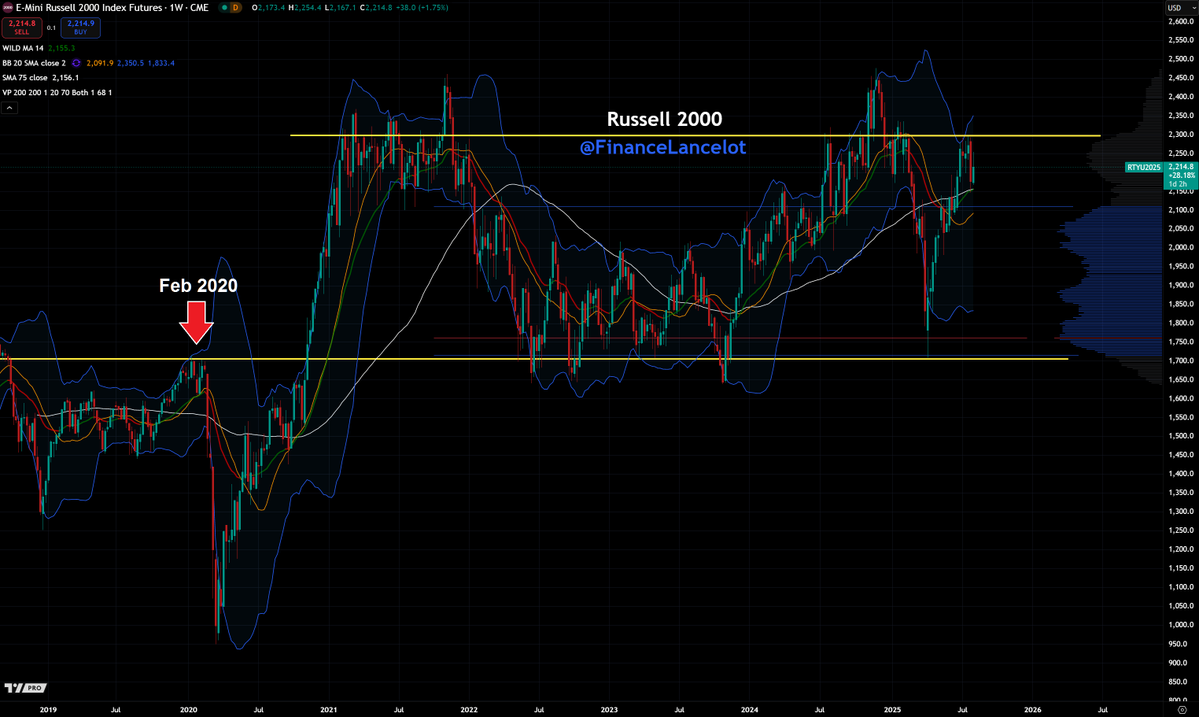The width and height of the screenshot is (1199, 717).
Task: Click the blue BUY 2,214.9 button
Action: (x=80, y=28)
